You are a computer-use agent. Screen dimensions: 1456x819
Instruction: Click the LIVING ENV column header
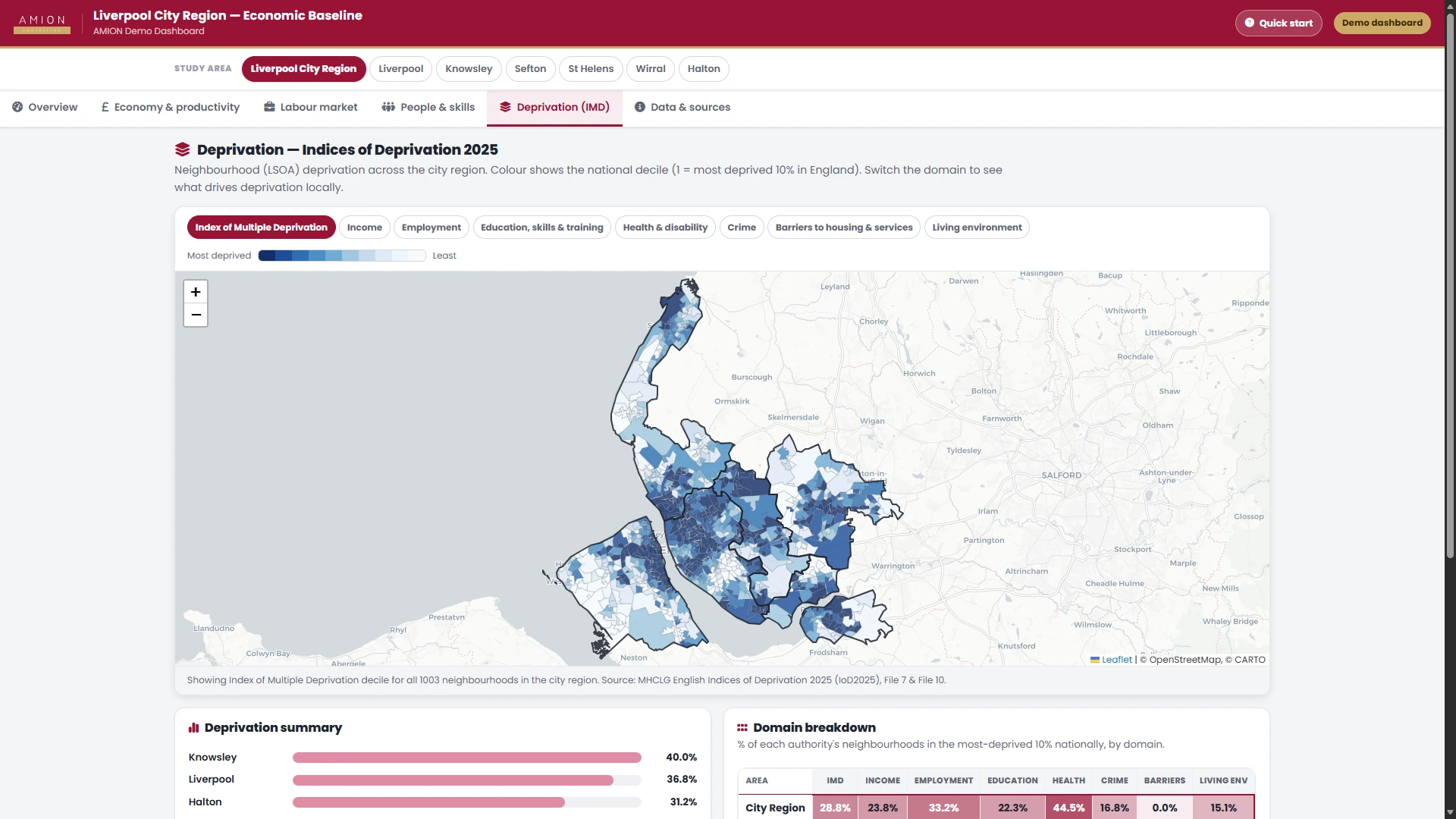click(1223, 781)
